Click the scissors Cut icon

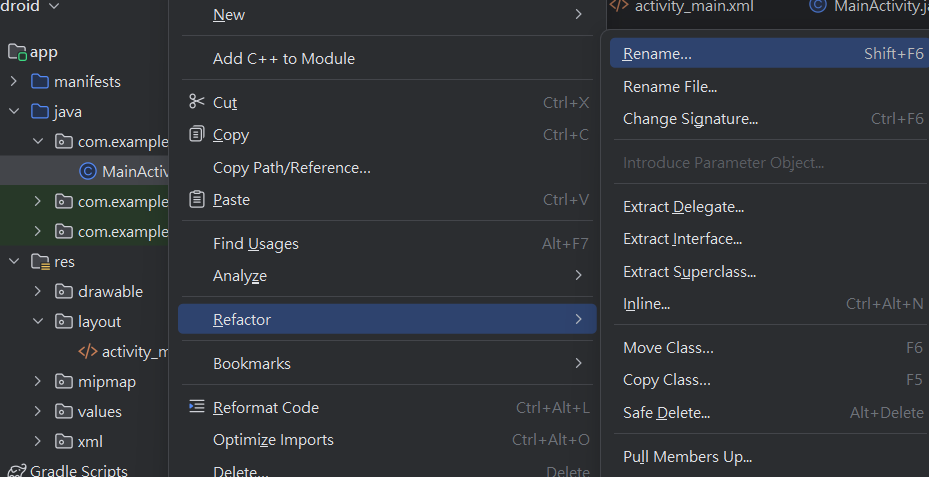click(x=196, y=102)
